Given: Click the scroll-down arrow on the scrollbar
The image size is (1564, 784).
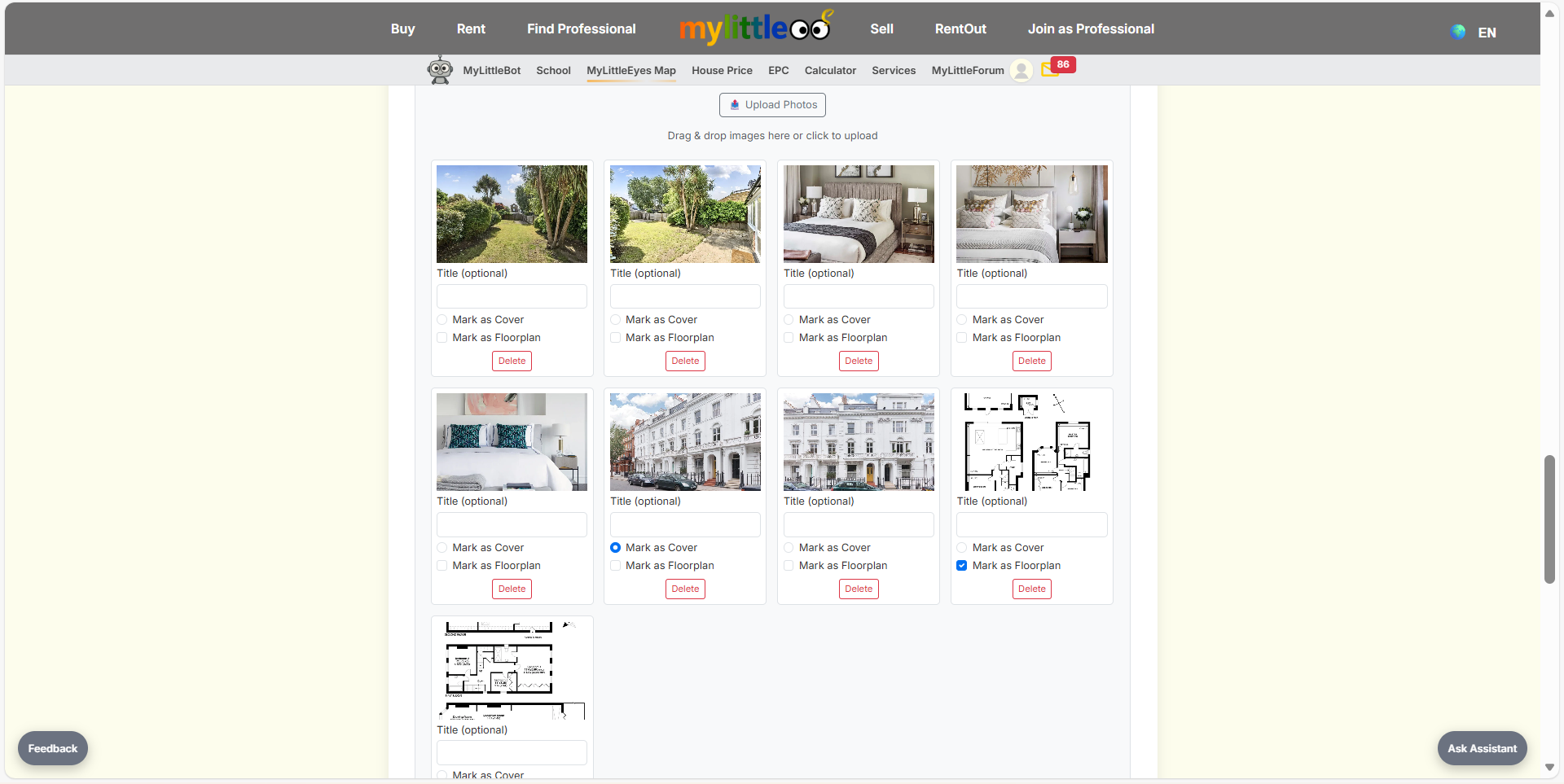Looking at the screenshot, I should [1550, 768].
